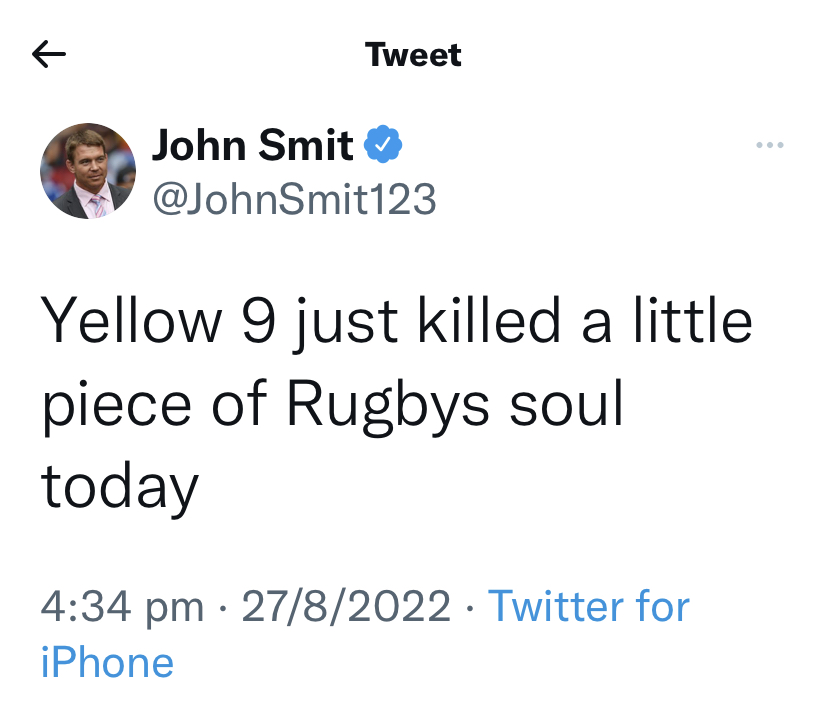Screen dimensions: 828x712
Task: Click the word little in the tweet
Action: [x=694, y=323]
